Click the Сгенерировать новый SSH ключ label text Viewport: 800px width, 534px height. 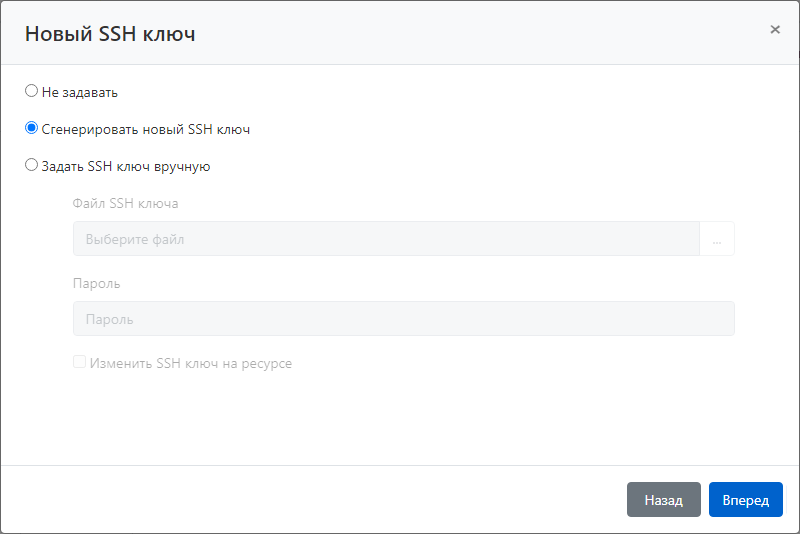tap(145, 129)
